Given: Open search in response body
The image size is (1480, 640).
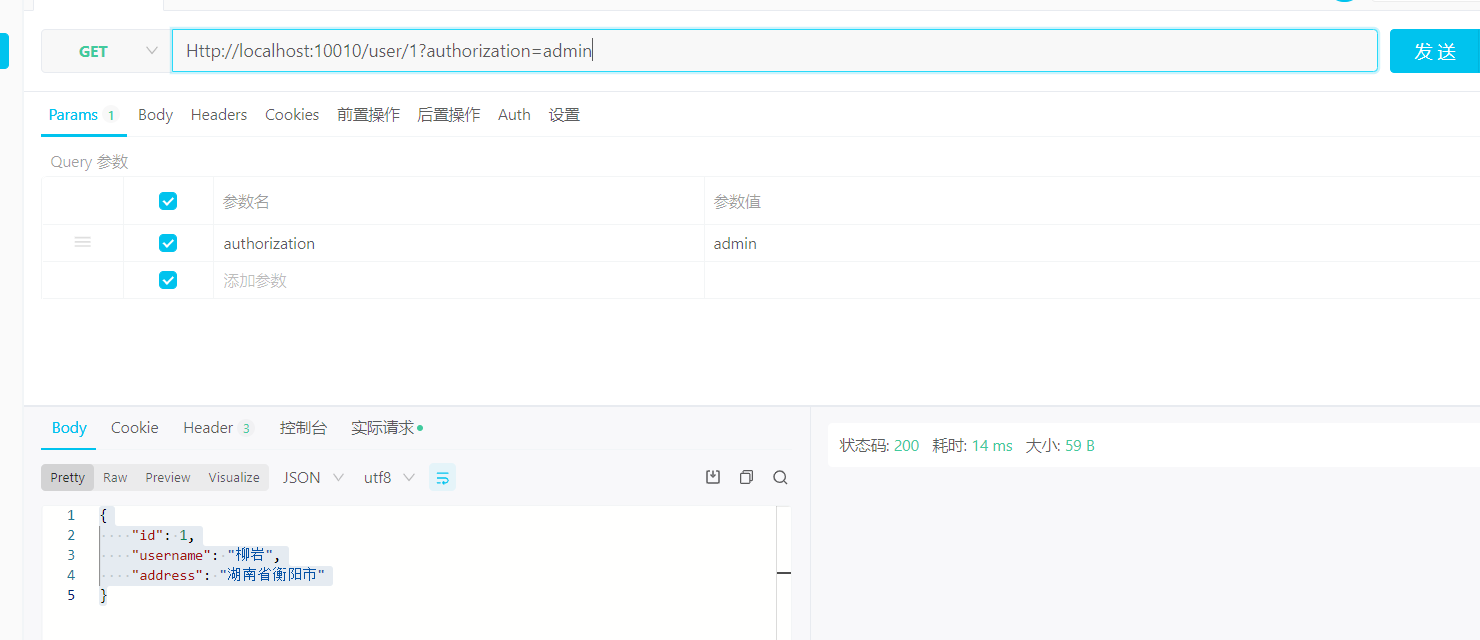Looking at the screenshot, I should click(x=780, y=477).
